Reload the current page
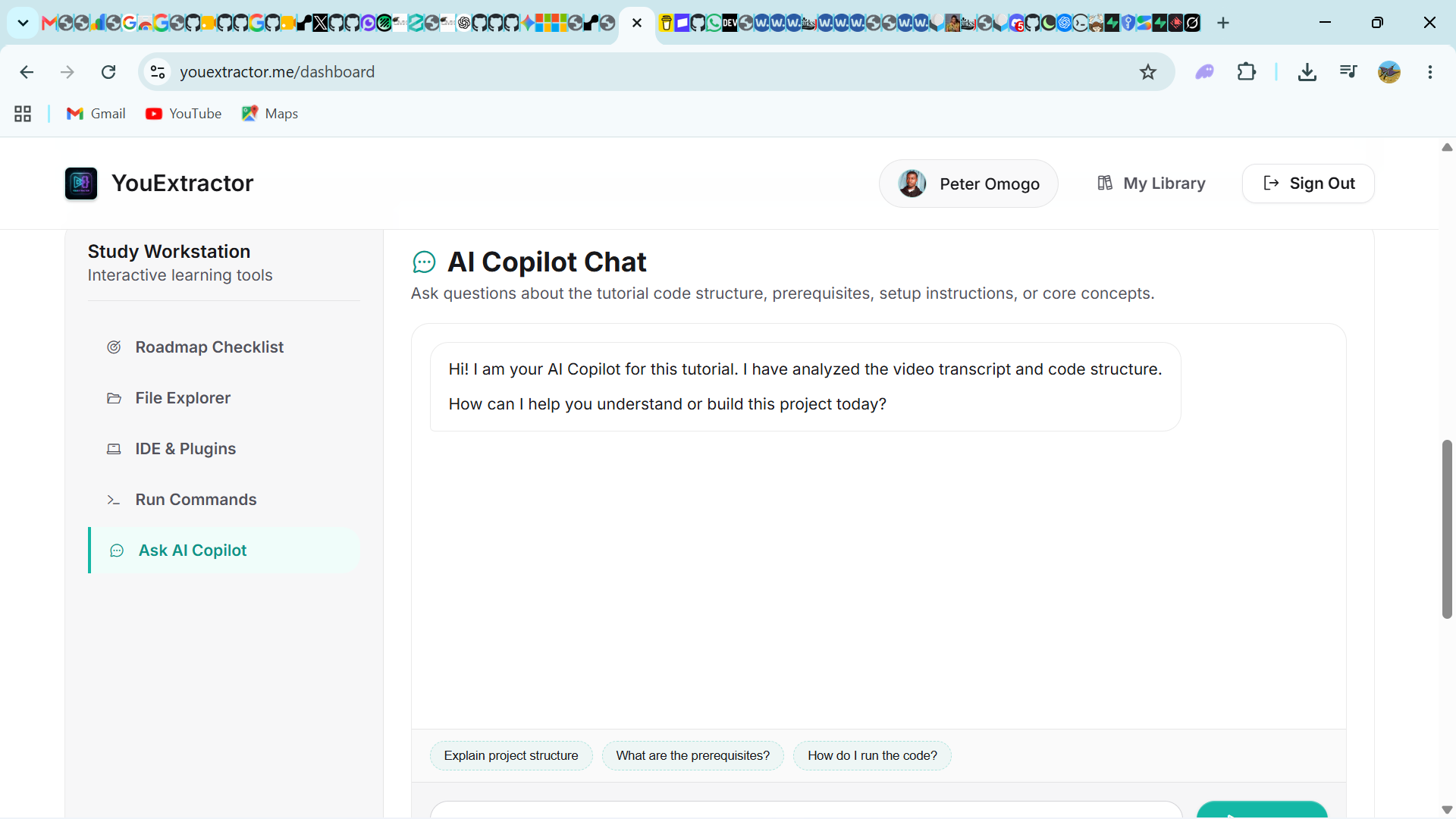The image size is (1456, 819). pyautogui.click(x=108, y=72)
